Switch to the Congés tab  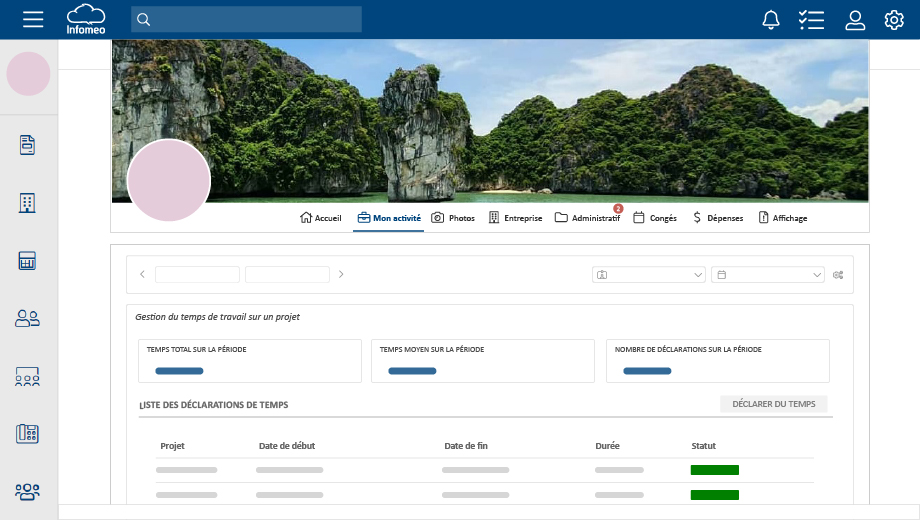tap(655, 218)
